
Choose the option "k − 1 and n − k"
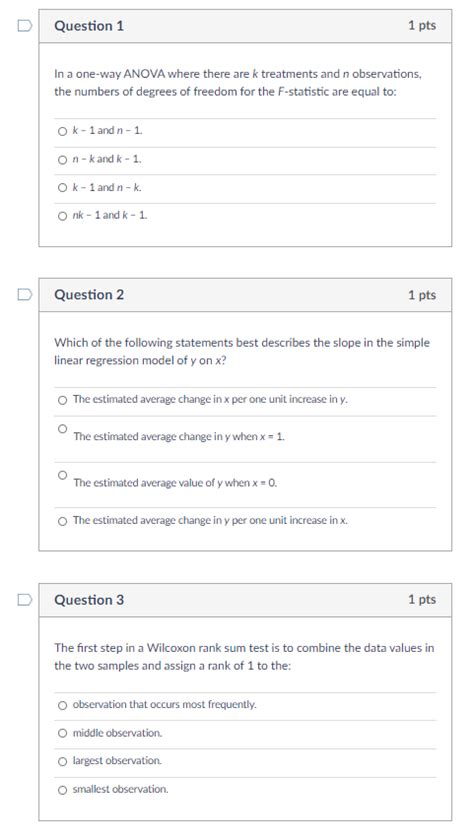pyautogui.click(x=63, y=188)
